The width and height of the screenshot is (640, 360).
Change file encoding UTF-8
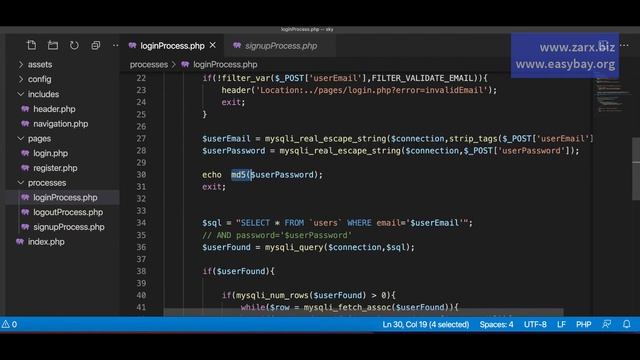pyautogui.click(x=535, y=324)
